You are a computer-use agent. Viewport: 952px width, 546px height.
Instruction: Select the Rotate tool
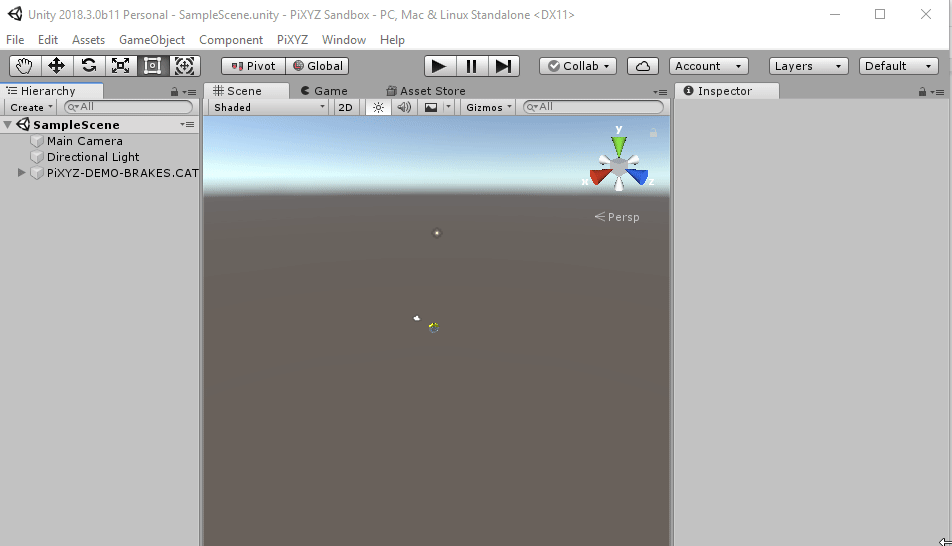pyautogui.click(x=89, y=66)
